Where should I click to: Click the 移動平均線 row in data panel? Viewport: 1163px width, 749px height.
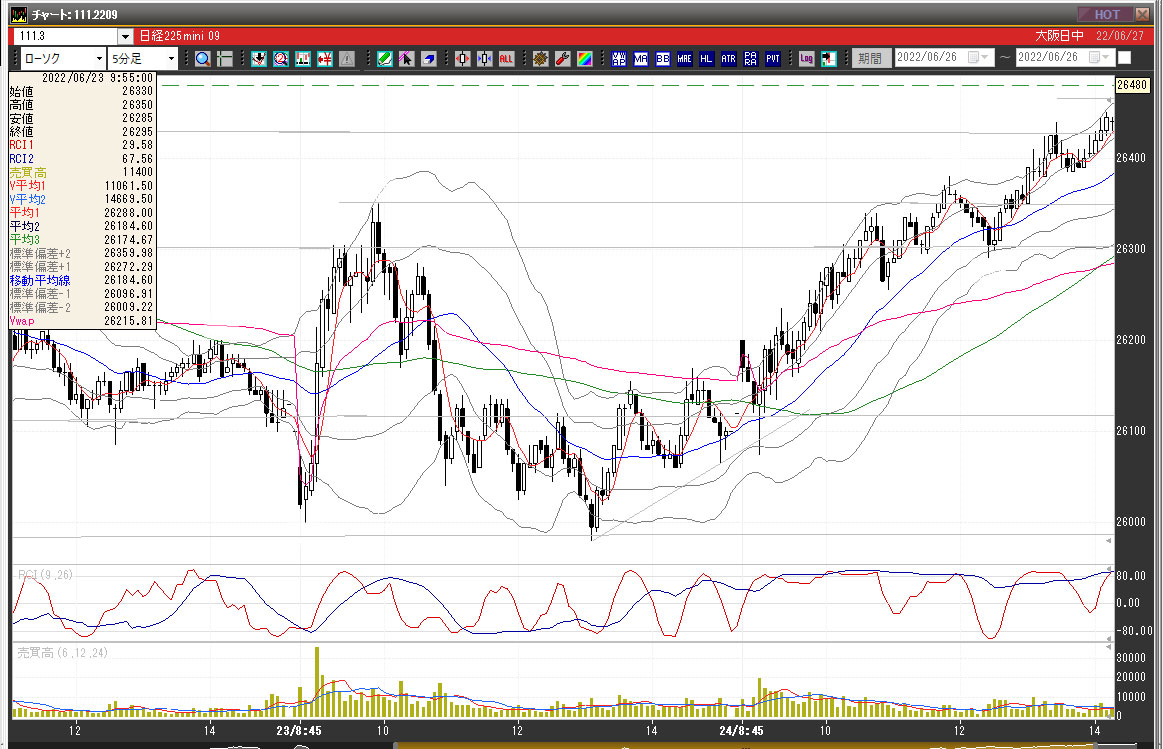pos(82,280)
